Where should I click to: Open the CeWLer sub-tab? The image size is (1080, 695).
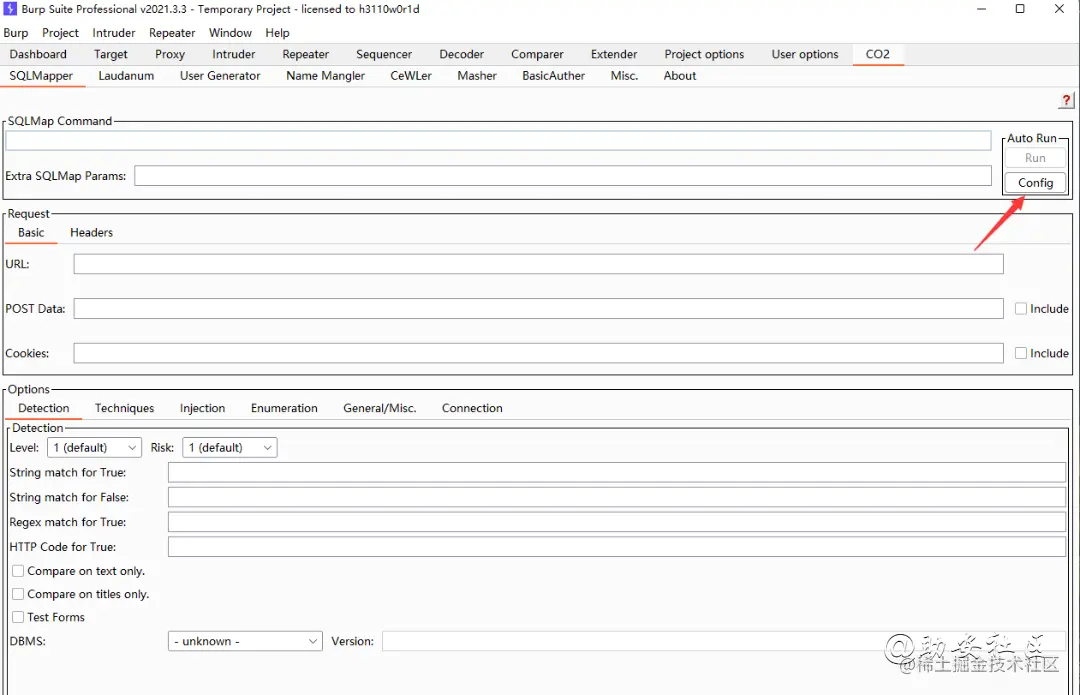[x=411, y=76]
